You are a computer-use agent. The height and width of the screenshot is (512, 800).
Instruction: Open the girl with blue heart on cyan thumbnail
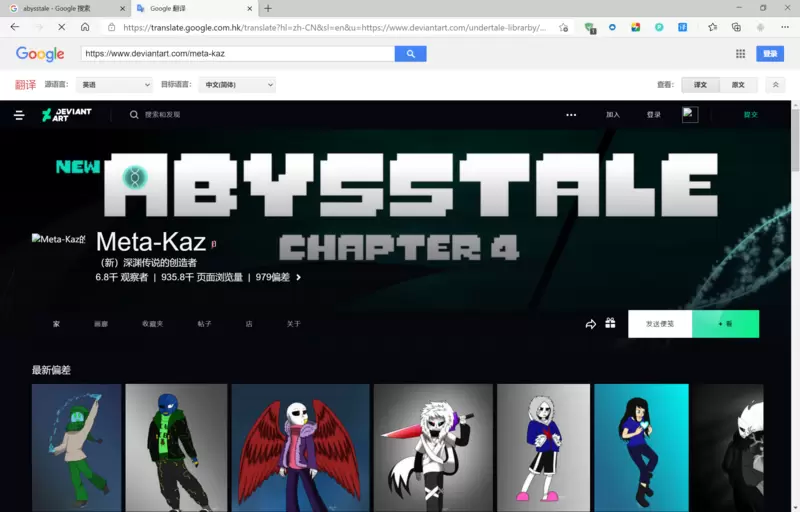[x=641, y=448]
